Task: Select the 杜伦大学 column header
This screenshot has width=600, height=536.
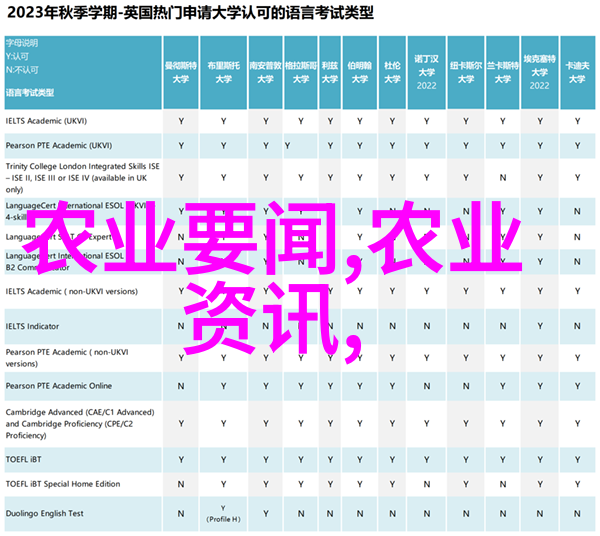Action: 392,72
